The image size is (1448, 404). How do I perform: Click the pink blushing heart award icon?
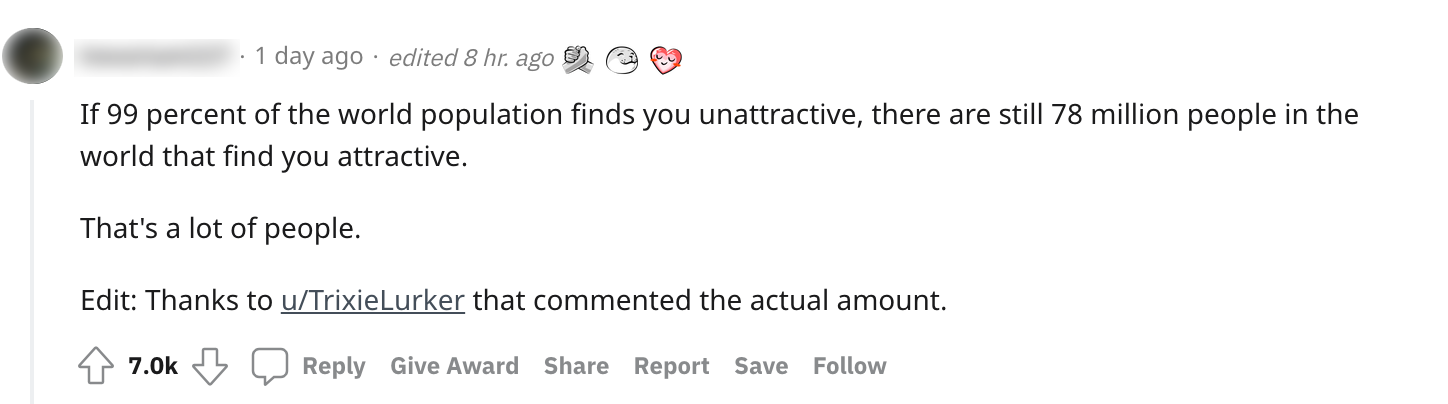pyautogui.click(x=667, y=61)
